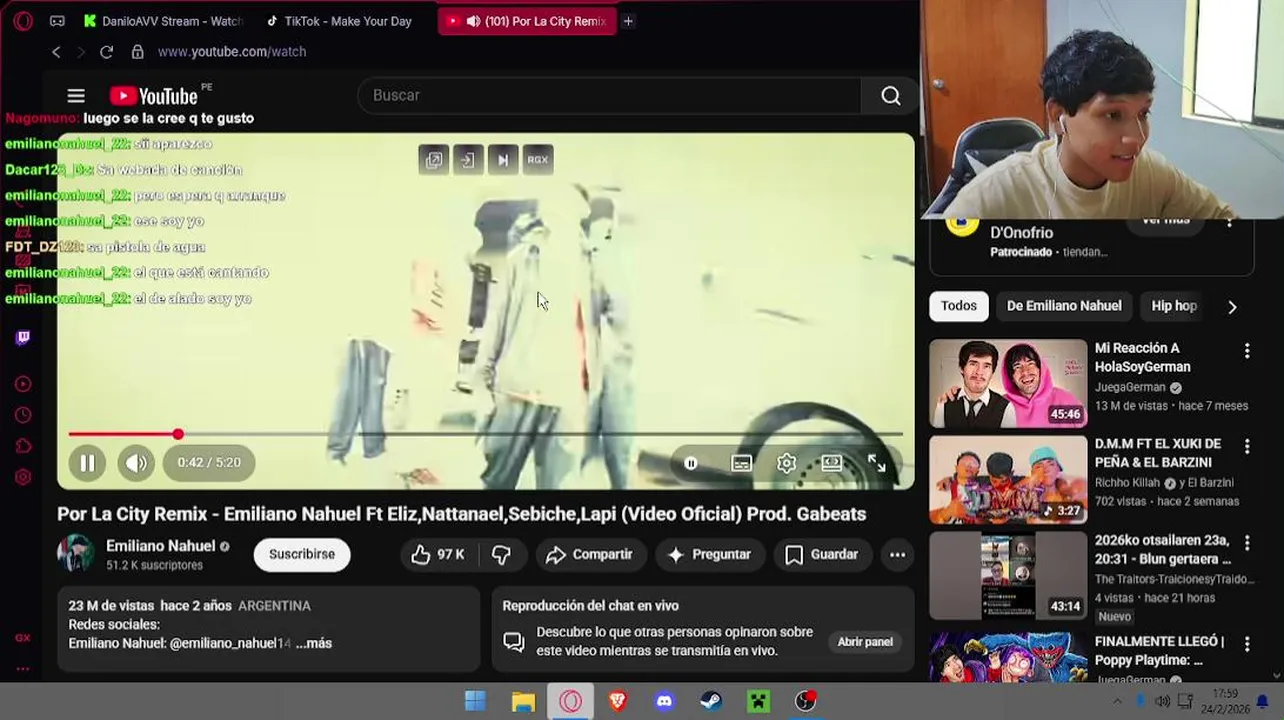Open the History clock in Opera sidebar
Screen dimensions: 1284x720
23,415
